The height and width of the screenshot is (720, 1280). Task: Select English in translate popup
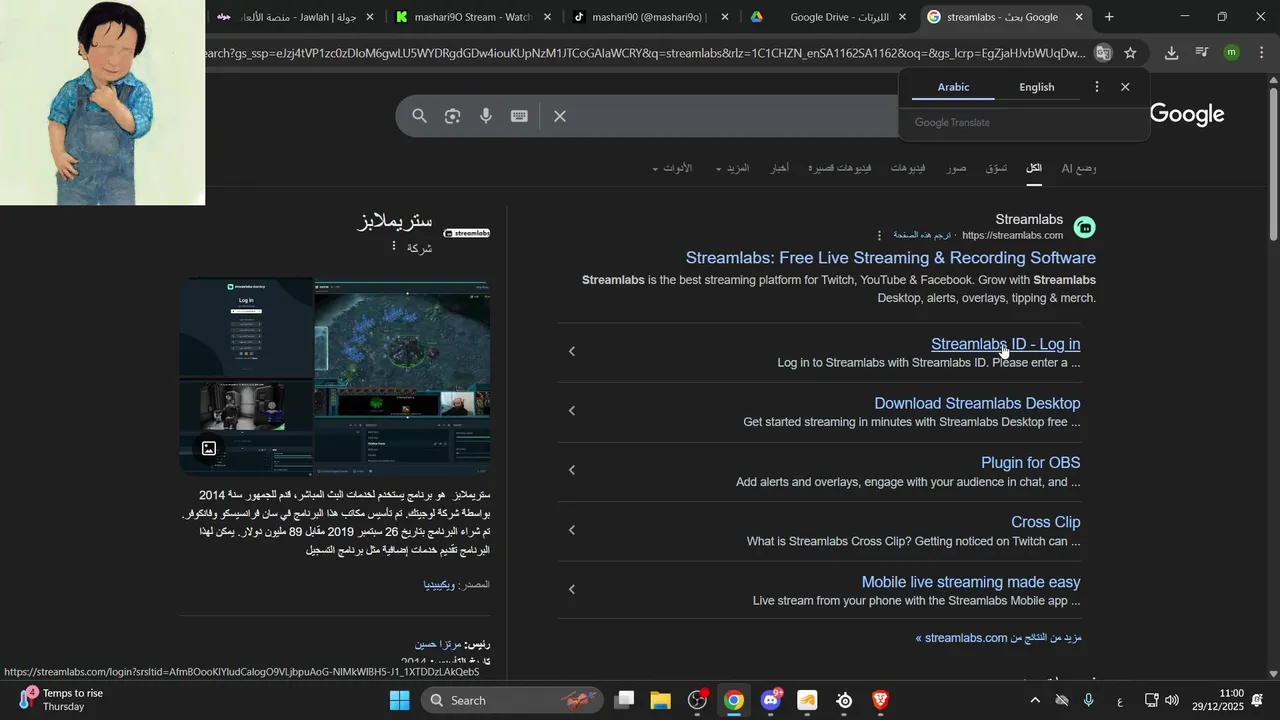(1037, 87)
